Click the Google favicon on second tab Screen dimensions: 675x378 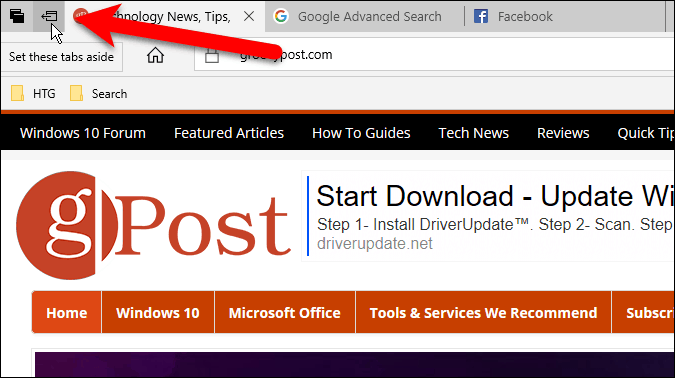pyautogui.click(x=281, y=16)
